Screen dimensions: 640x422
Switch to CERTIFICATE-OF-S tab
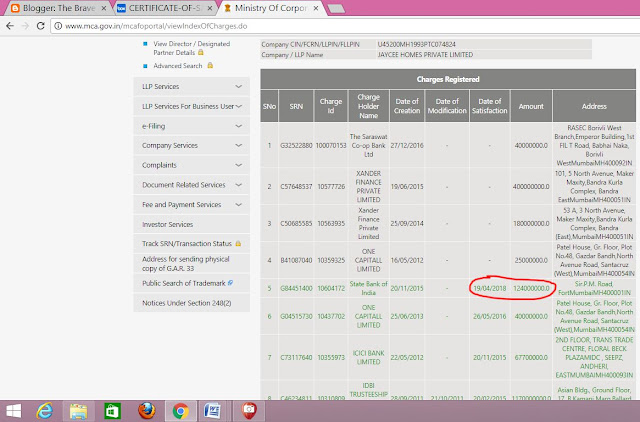point(165,8)
